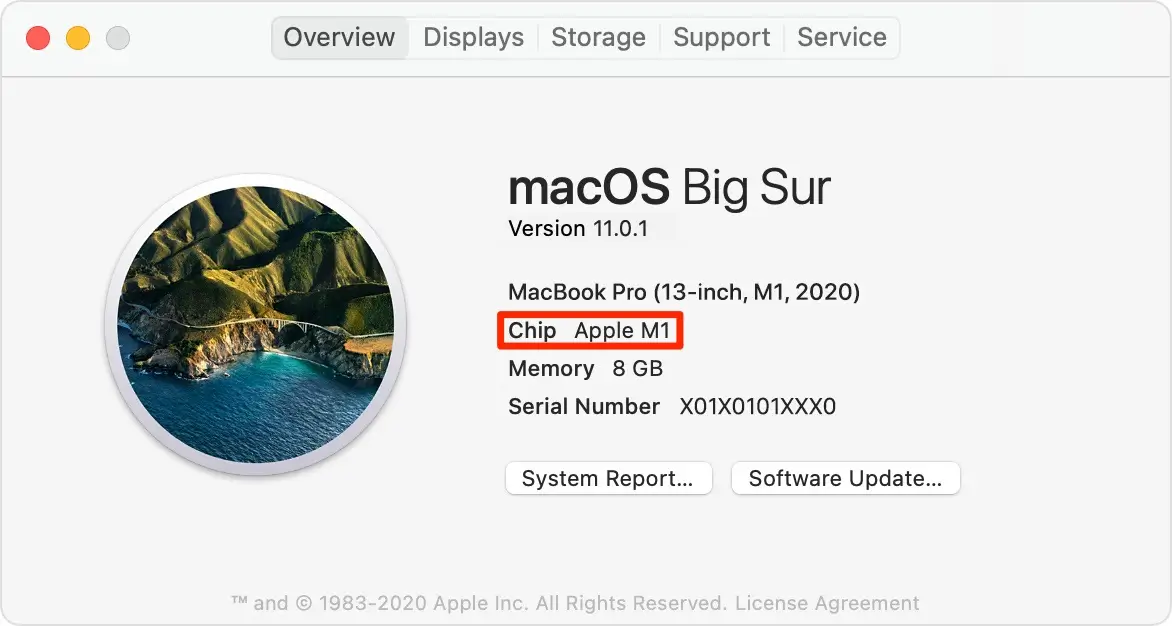Image resolution: width=1172 pixels, height=626 pixels.
Task: Click the Version 11.0.1 text
Action: [578, 229]
